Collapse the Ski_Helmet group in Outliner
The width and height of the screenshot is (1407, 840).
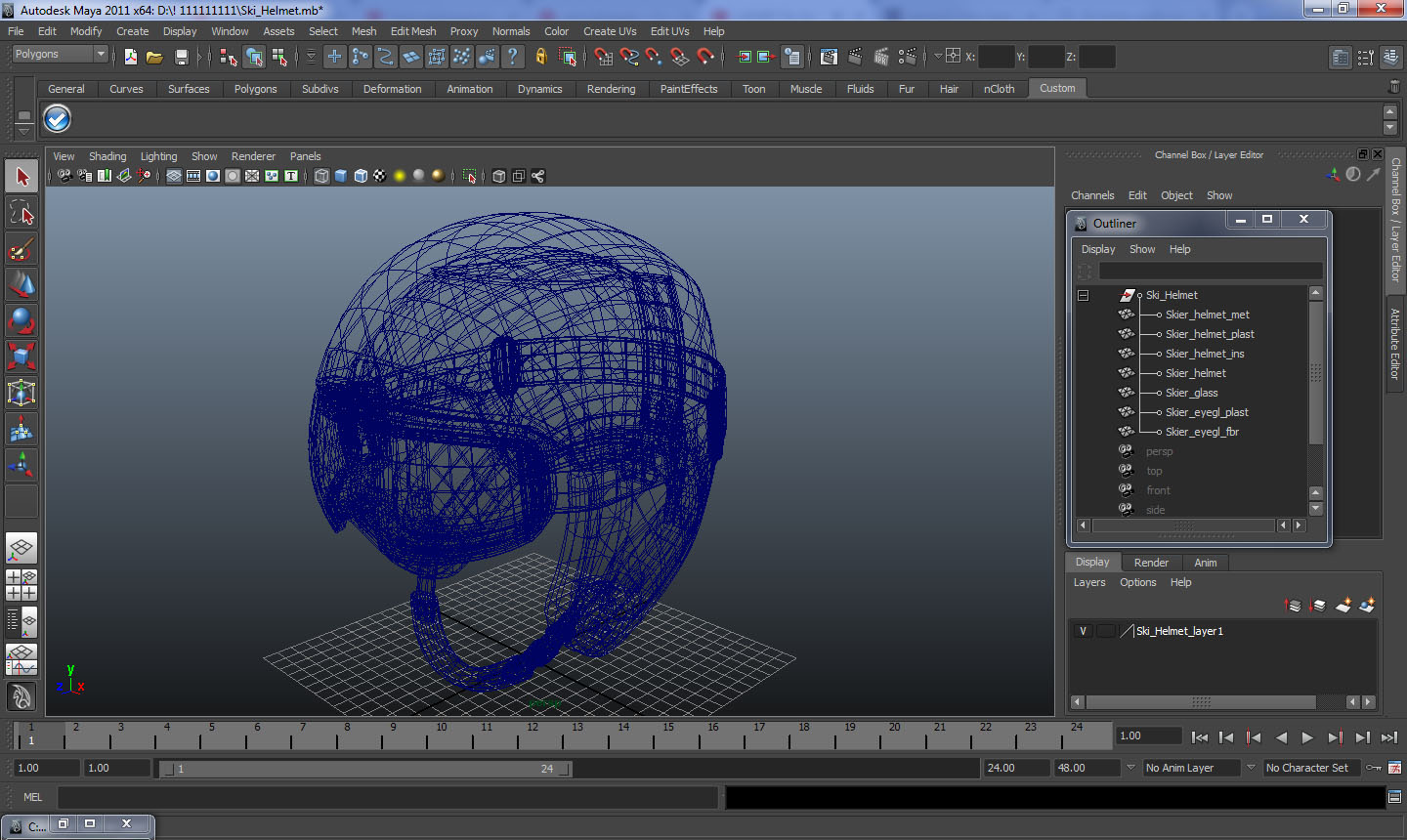pyautogui.click(x=1083, y=295)
